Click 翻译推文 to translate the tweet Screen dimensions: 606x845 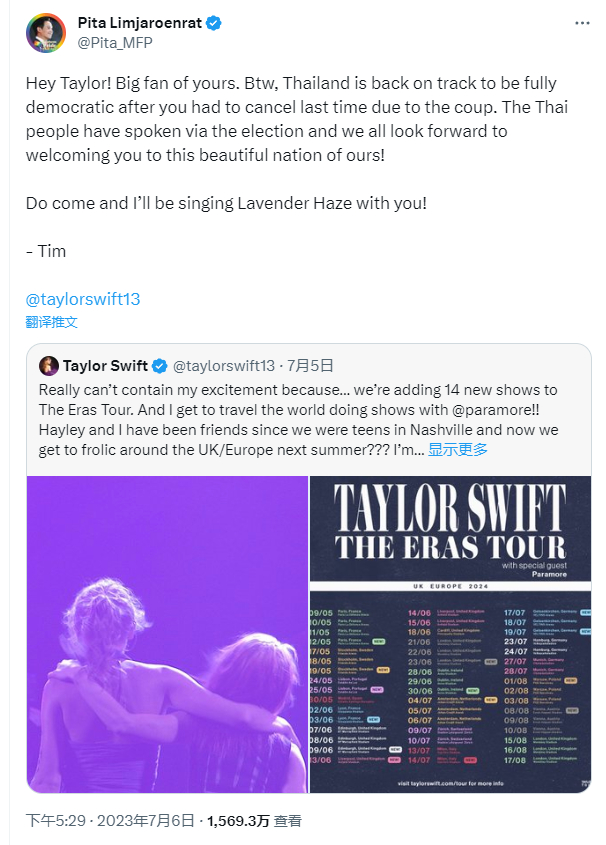click(x=51, y=322)
